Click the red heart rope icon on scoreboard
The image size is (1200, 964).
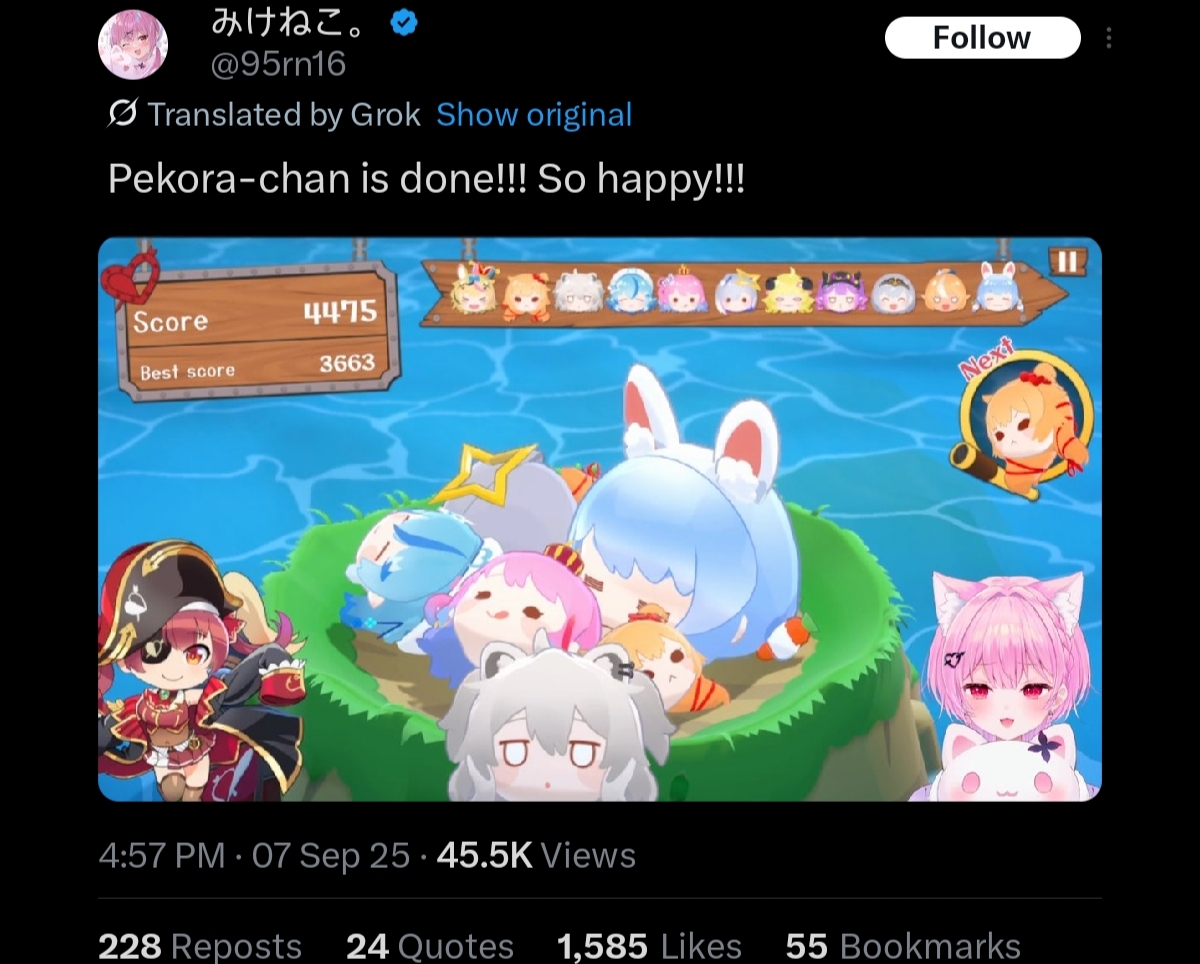tap(131, 275)
